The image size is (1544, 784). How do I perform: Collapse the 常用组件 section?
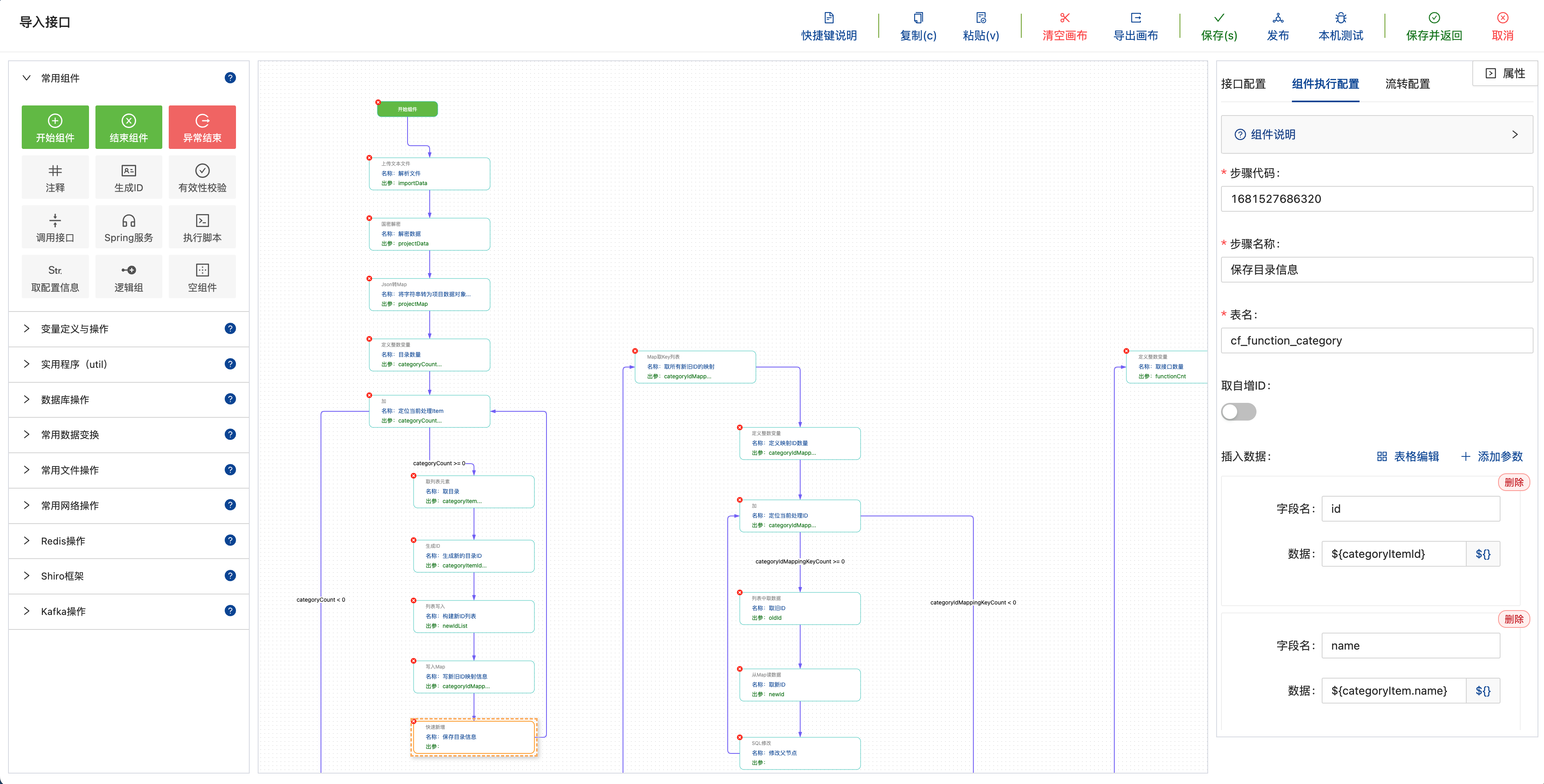coord(26,78)
